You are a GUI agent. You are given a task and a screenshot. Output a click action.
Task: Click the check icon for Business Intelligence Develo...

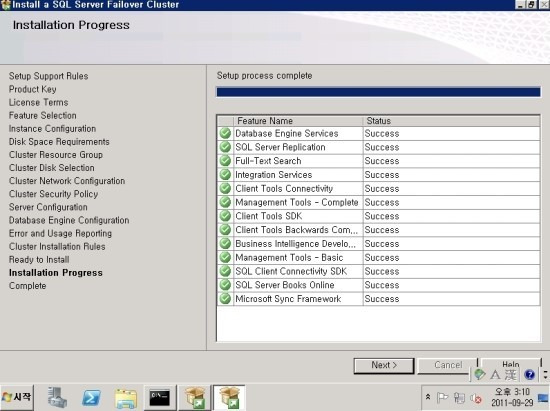(x=225, y=244)
